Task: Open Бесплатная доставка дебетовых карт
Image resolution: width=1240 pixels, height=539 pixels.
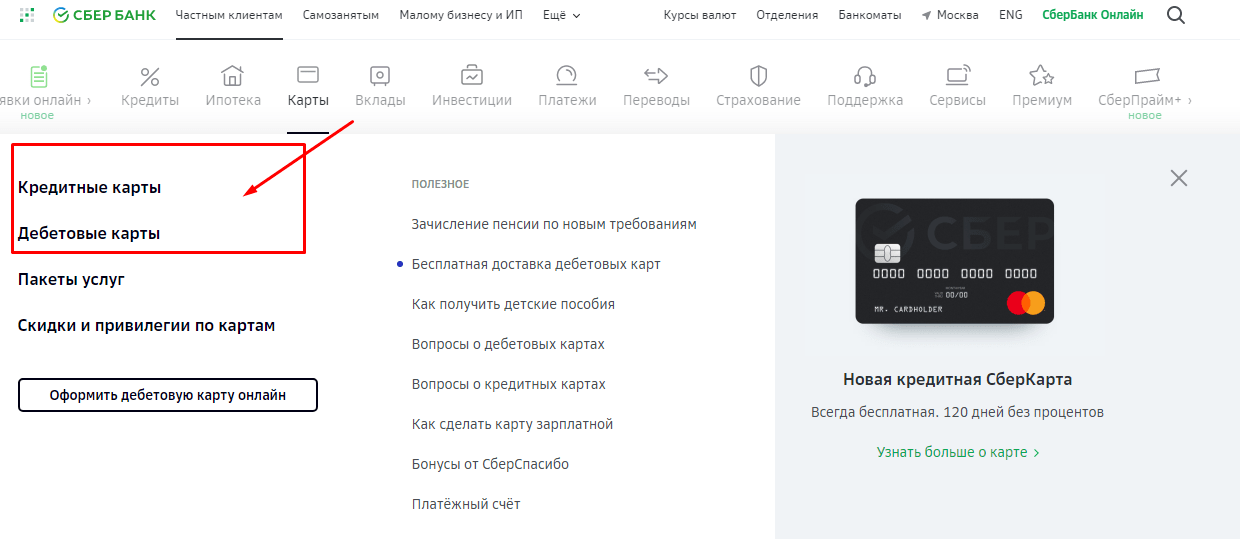Action: [x=536, y=264]
